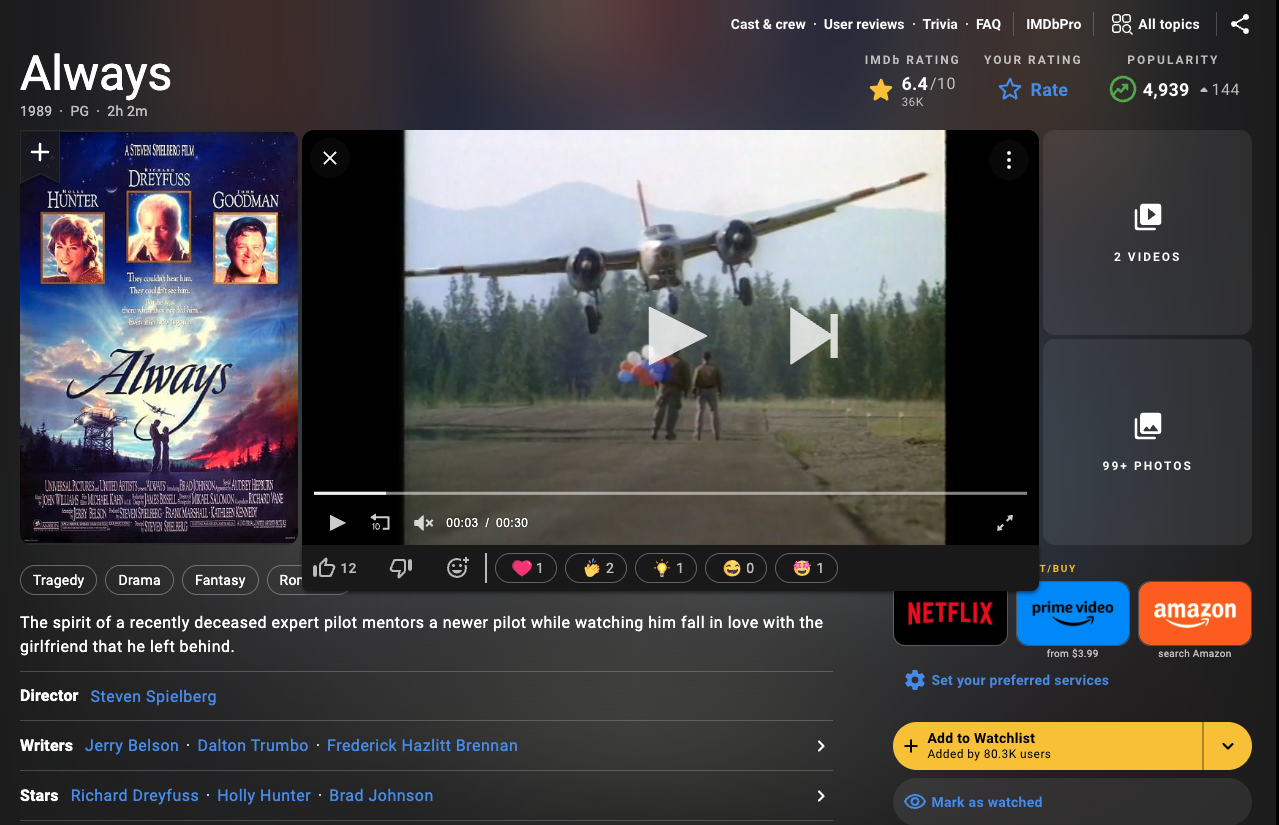Click the small play button in control bar
1279x825 pixels.
(337, 522)
